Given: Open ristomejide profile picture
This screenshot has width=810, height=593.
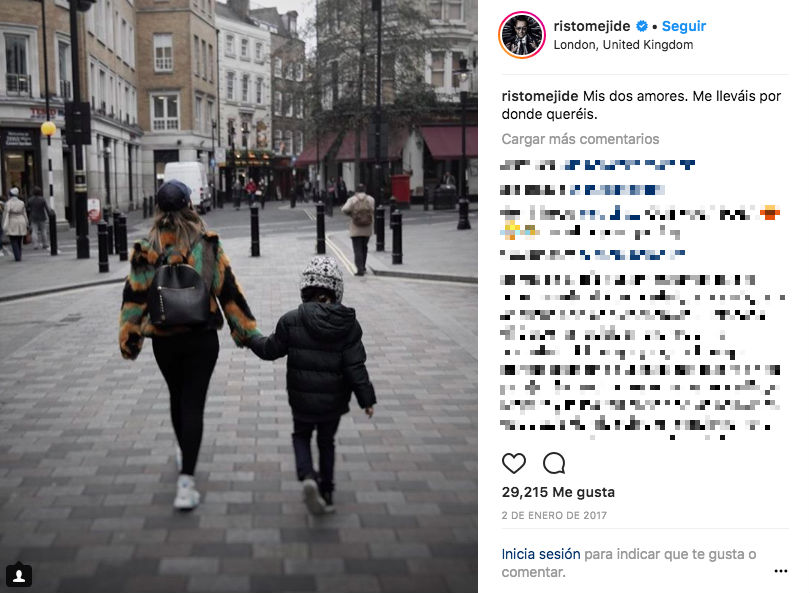Looking at the screenshot, I should coord(522,35).
